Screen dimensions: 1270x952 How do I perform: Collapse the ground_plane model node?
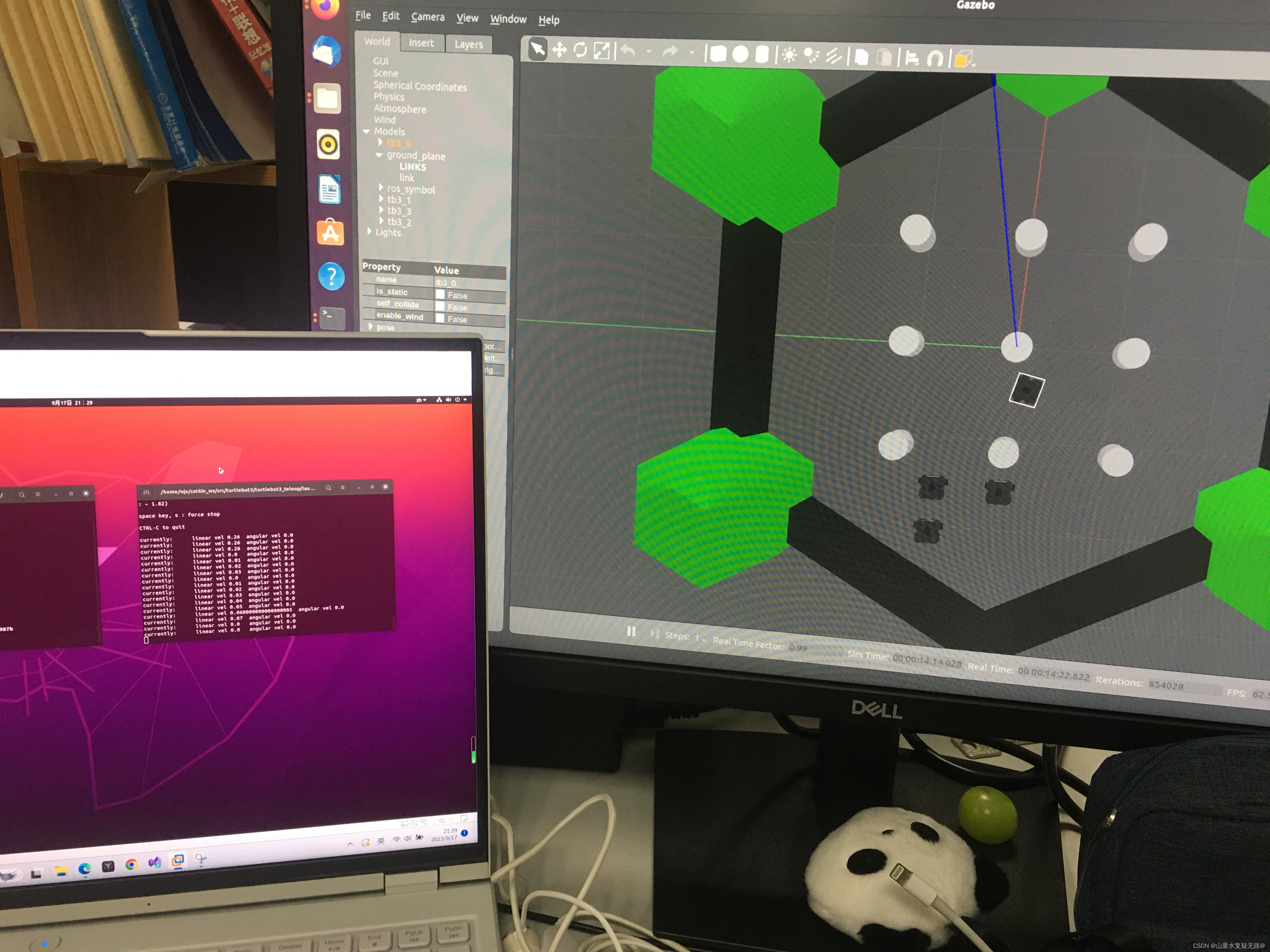pos(378,155)
